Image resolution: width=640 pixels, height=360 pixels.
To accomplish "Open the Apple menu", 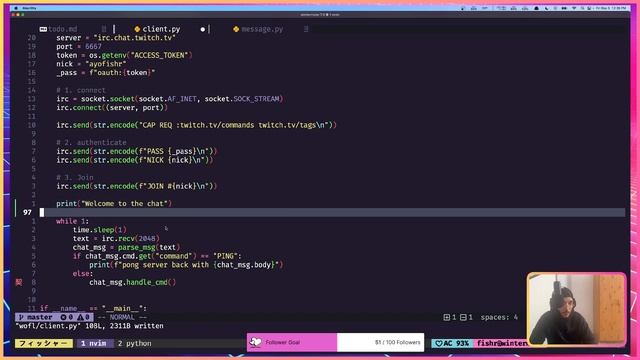I will click(x=16, y=8).
